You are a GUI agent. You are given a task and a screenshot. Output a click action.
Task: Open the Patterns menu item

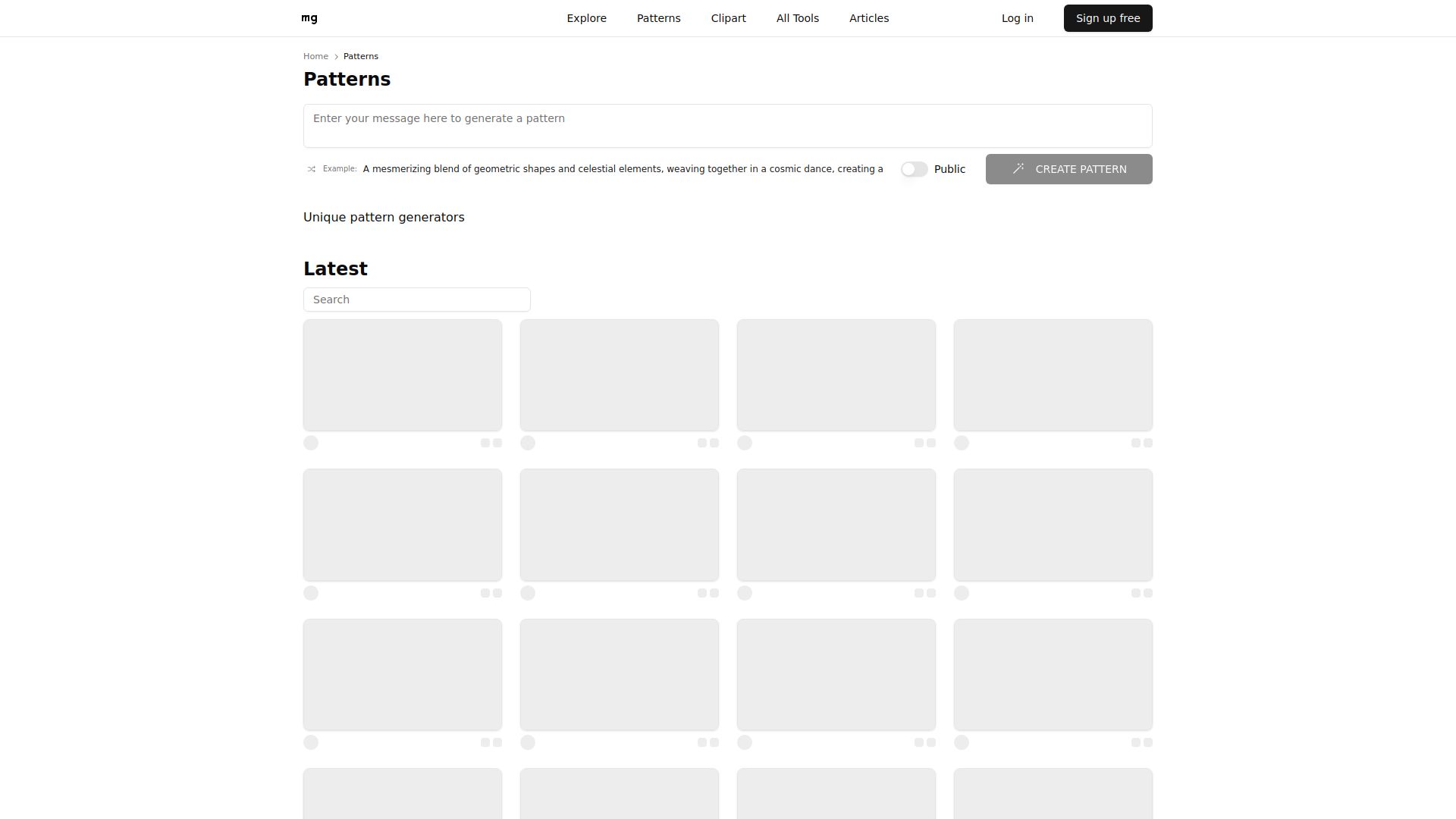(x=658, y=17)
